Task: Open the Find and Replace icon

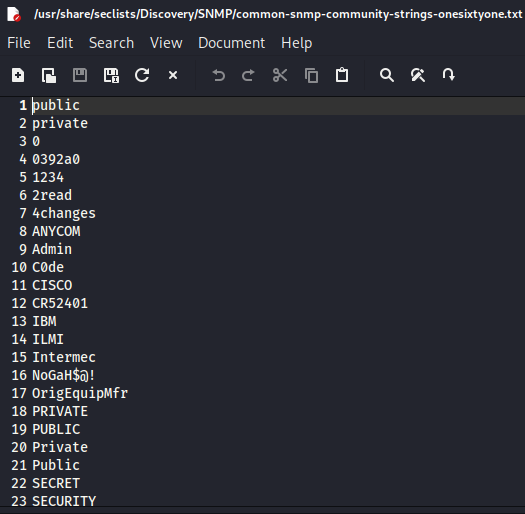Action: 418,75
